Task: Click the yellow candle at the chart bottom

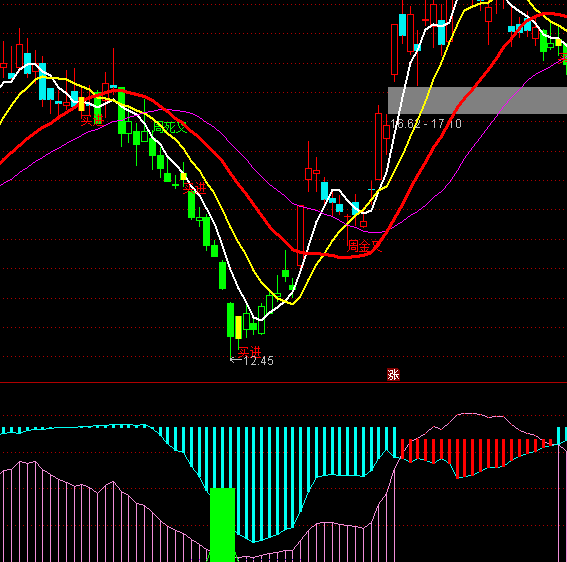Action: pyautogui.click(x=238, y=328)
